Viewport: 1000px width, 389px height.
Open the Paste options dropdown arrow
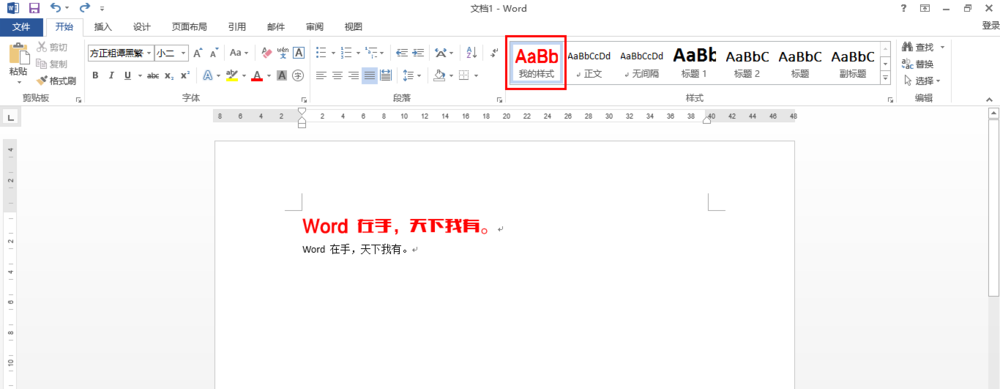(x=18, y=82)
